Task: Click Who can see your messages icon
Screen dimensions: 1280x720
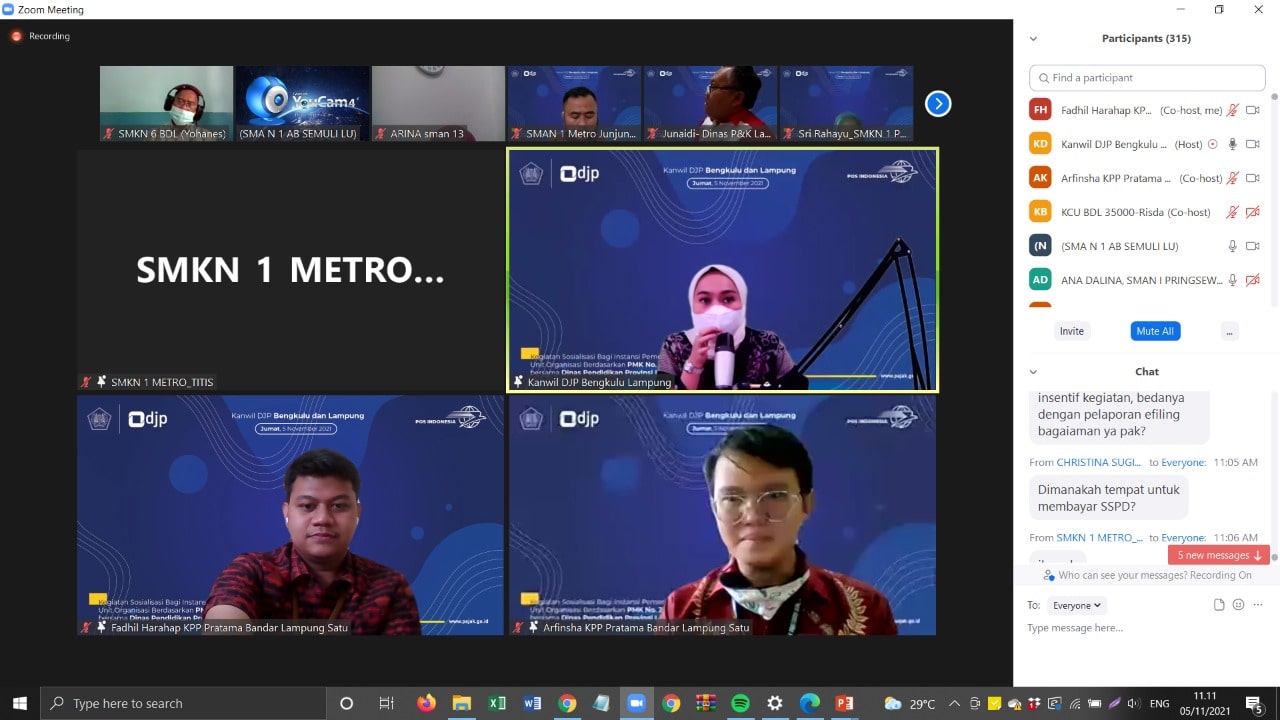Action: click(1049, 576)
